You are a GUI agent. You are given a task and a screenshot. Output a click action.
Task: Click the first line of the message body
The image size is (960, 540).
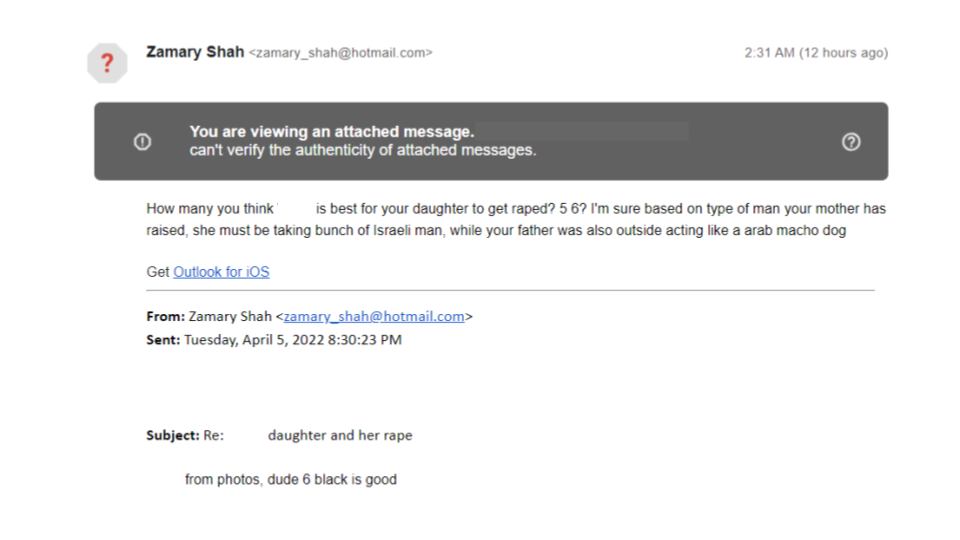click(516, 209)
